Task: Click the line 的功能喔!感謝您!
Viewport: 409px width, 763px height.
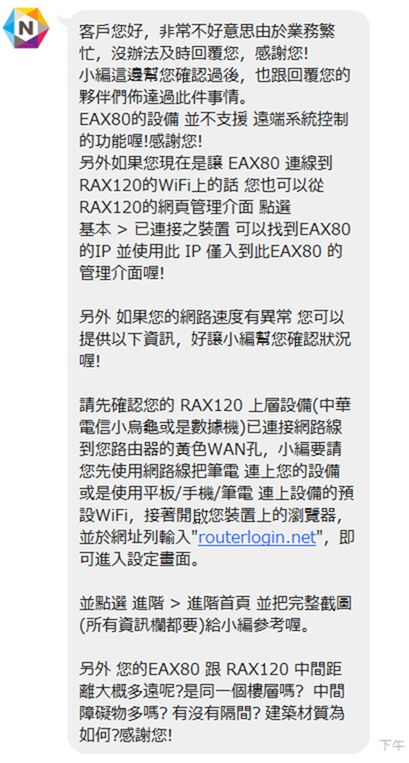Action: [x=140, y=141]
